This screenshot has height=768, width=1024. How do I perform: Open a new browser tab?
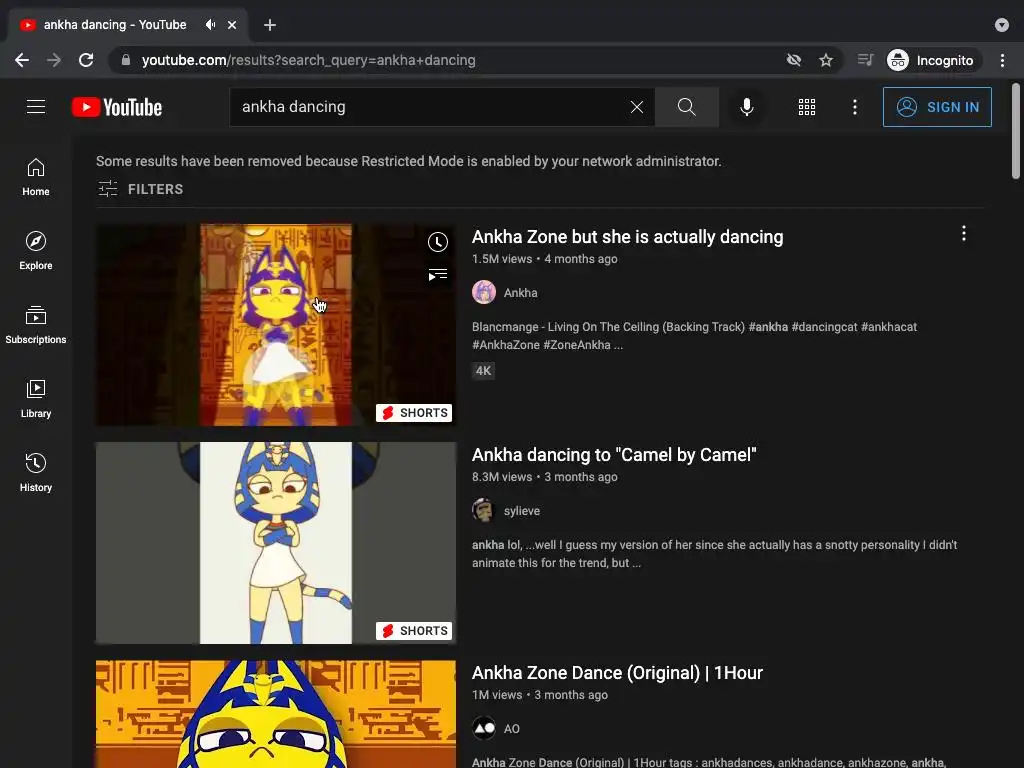point(270,25)
